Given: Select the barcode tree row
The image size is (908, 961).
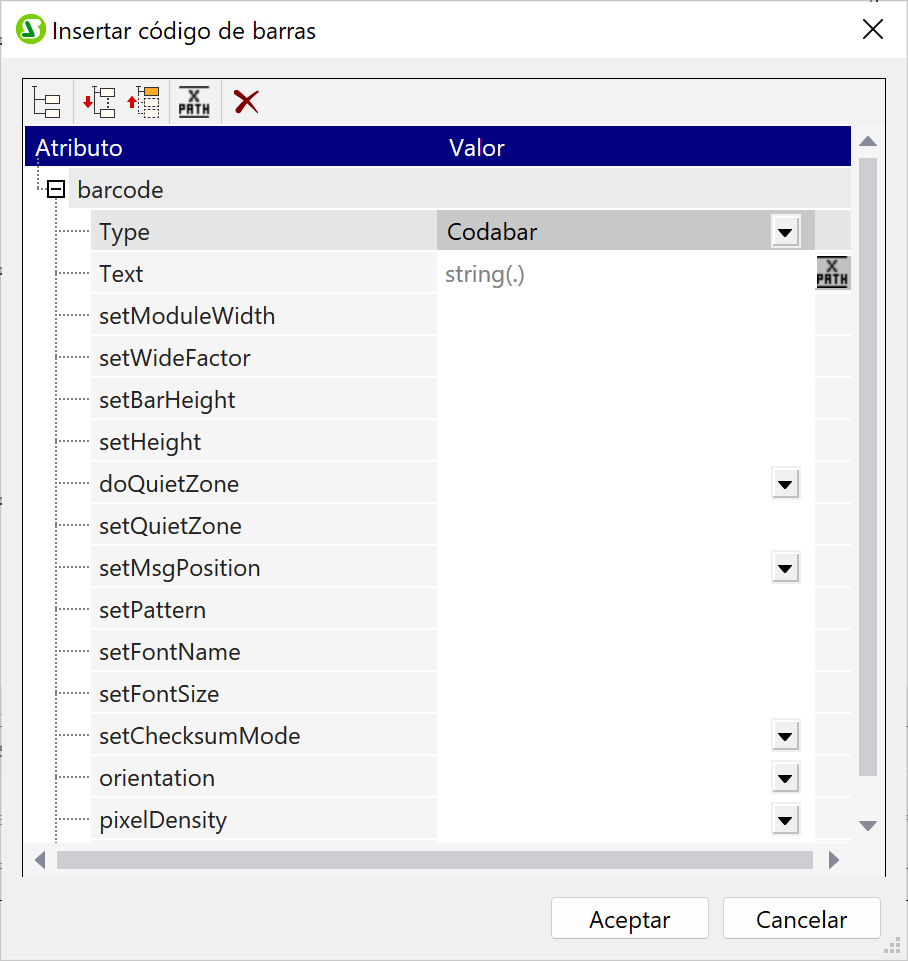Looking at the screenshot, I should pos(460,189).
